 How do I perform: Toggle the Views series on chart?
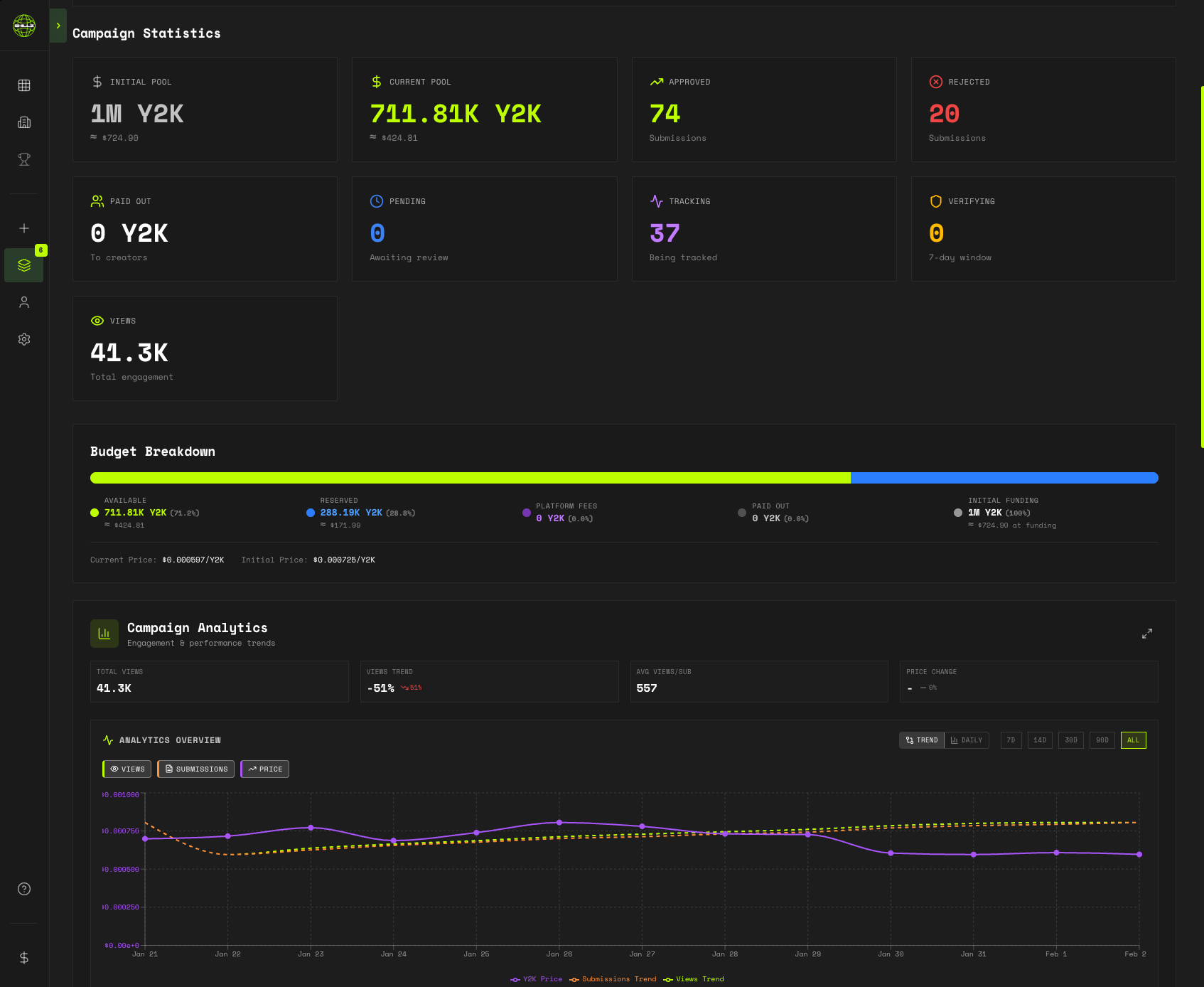[x=127, y=769]
